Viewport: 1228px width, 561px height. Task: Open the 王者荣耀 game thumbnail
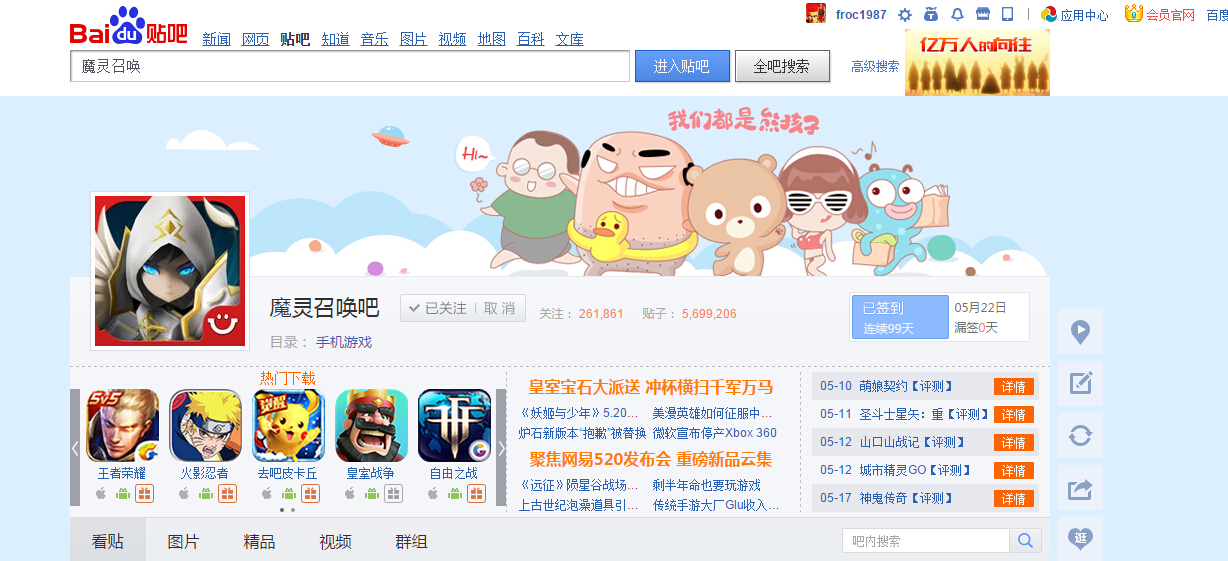click(123, 425)
